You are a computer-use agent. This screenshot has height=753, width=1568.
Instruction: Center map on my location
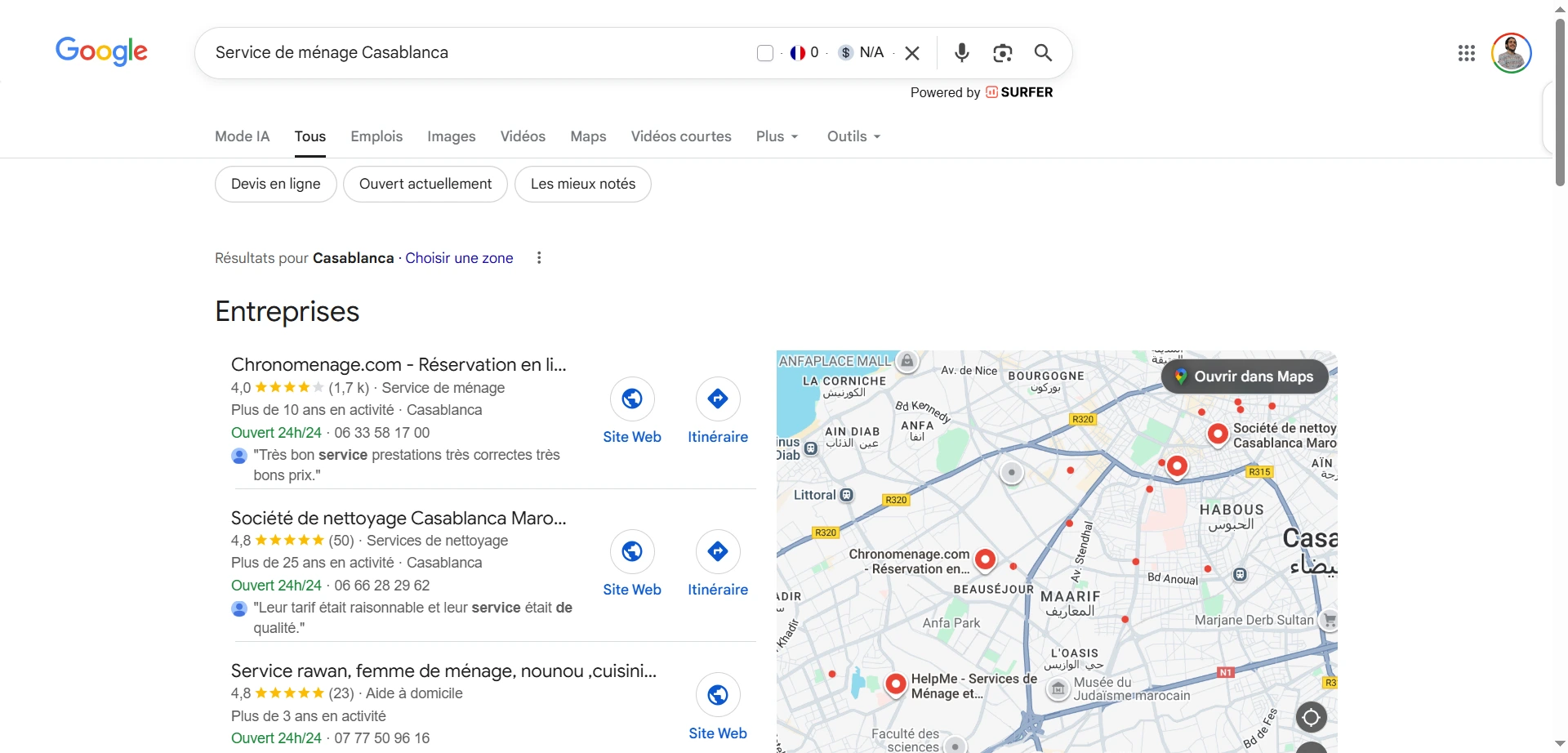pos(1311,718)
